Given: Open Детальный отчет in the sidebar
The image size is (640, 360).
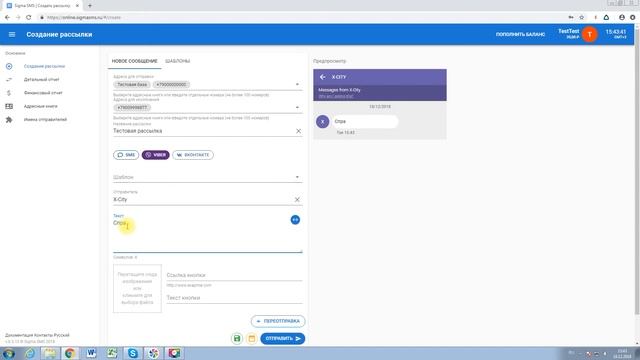Looking at the screenshot, I should (x=41, y=80).
